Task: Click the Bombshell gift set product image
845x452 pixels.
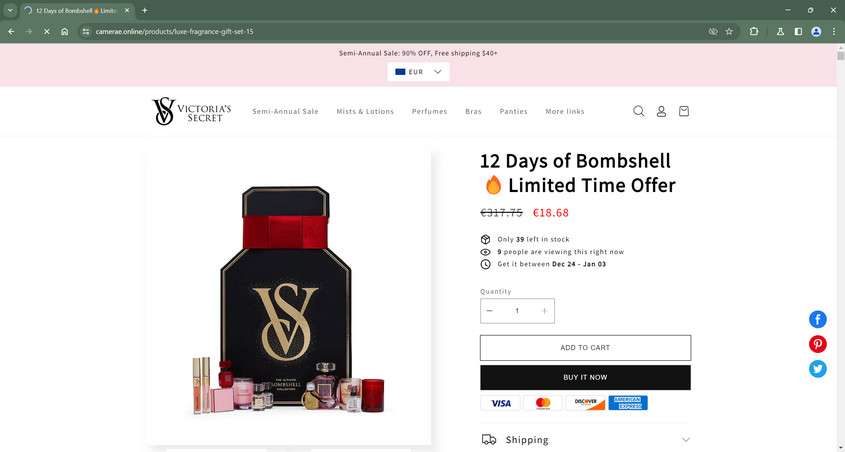Action: [288, 298]
